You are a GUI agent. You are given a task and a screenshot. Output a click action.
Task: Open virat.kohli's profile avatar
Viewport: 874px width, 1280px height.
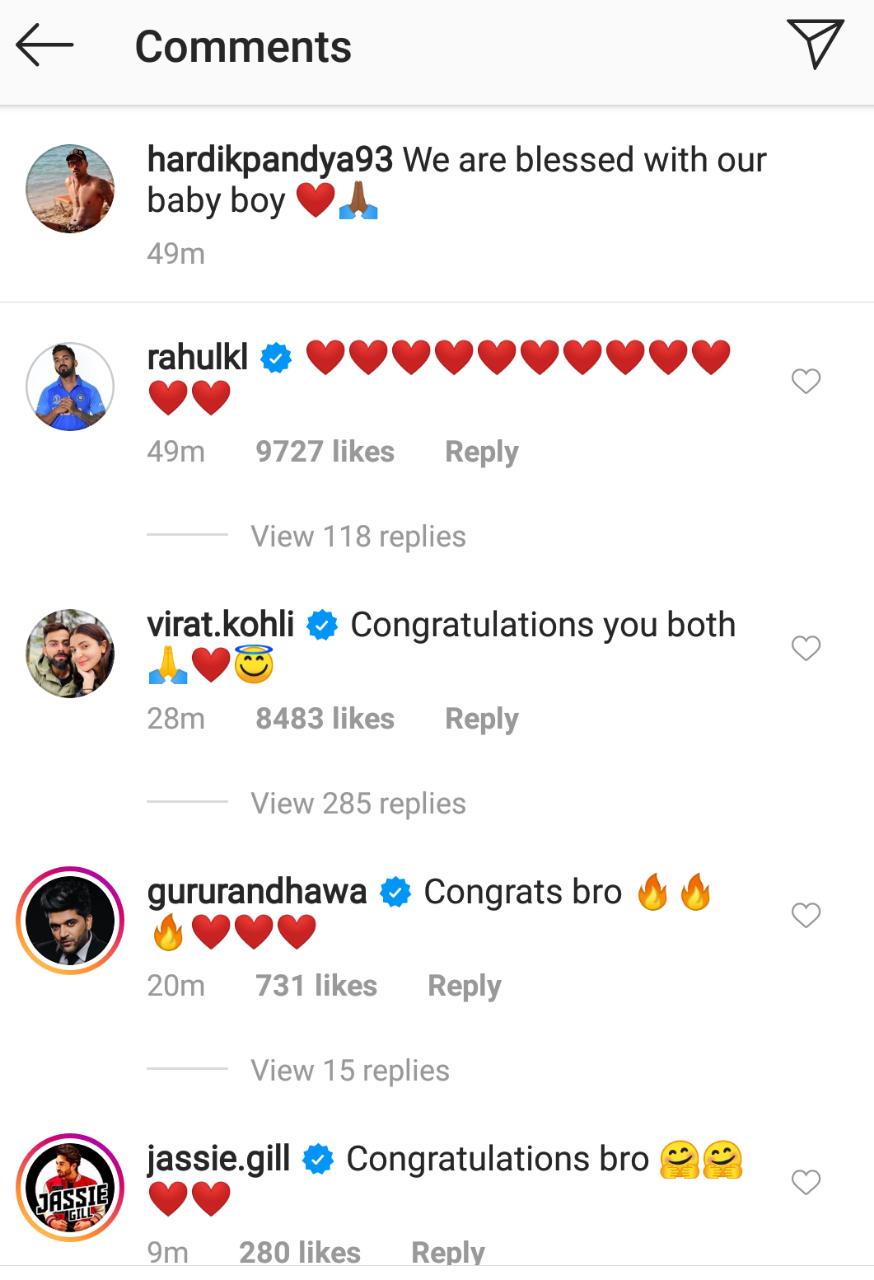pos(70,653)
